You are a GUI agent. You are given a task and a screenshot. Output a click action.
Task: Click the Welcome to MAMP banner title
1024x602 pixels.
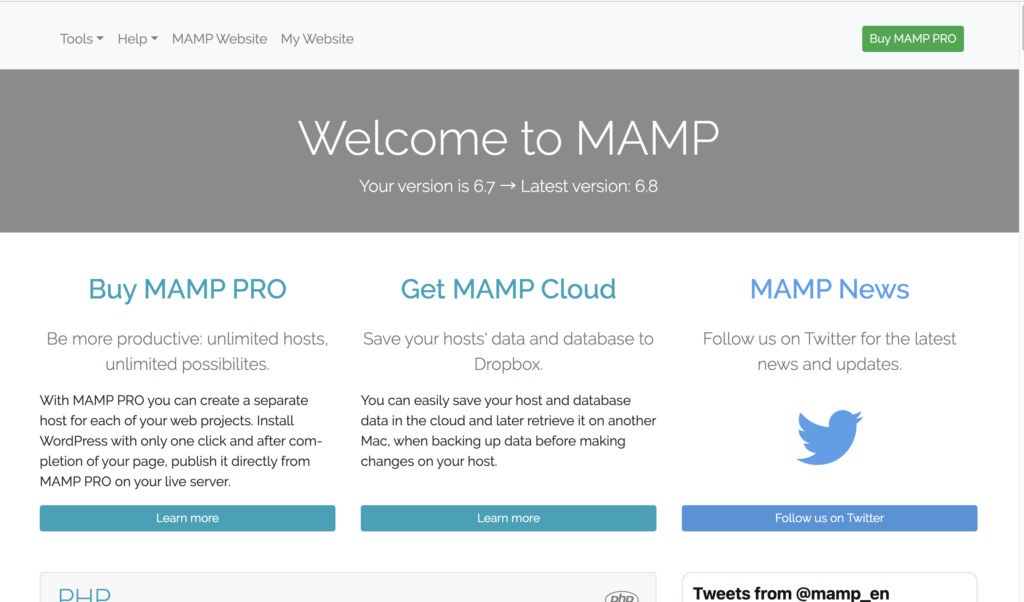508,137
